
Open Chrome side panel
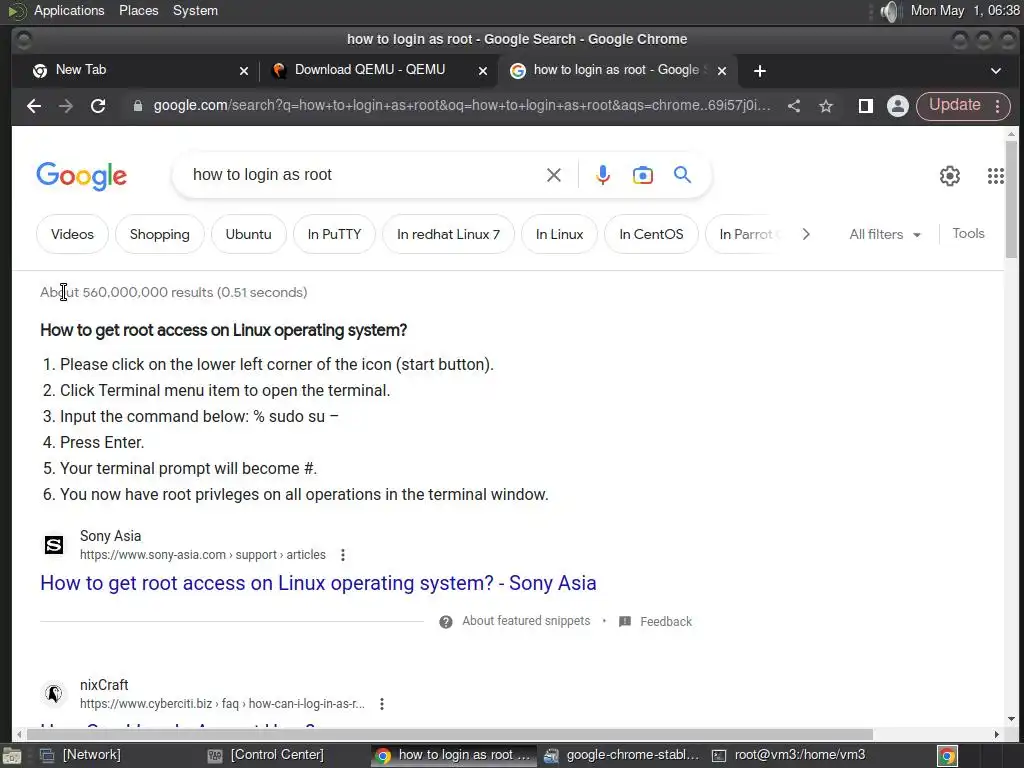[x=865, y=106]
